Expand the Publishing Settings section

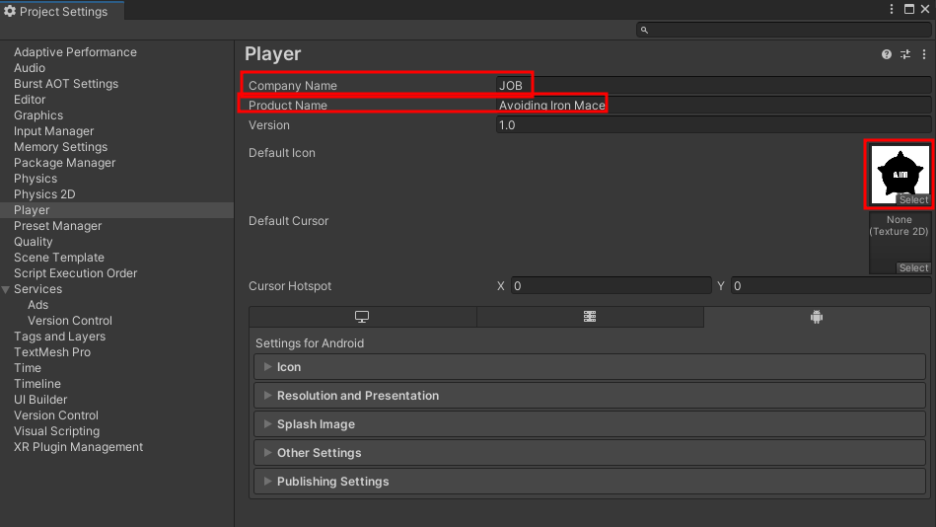pos(590,482)
